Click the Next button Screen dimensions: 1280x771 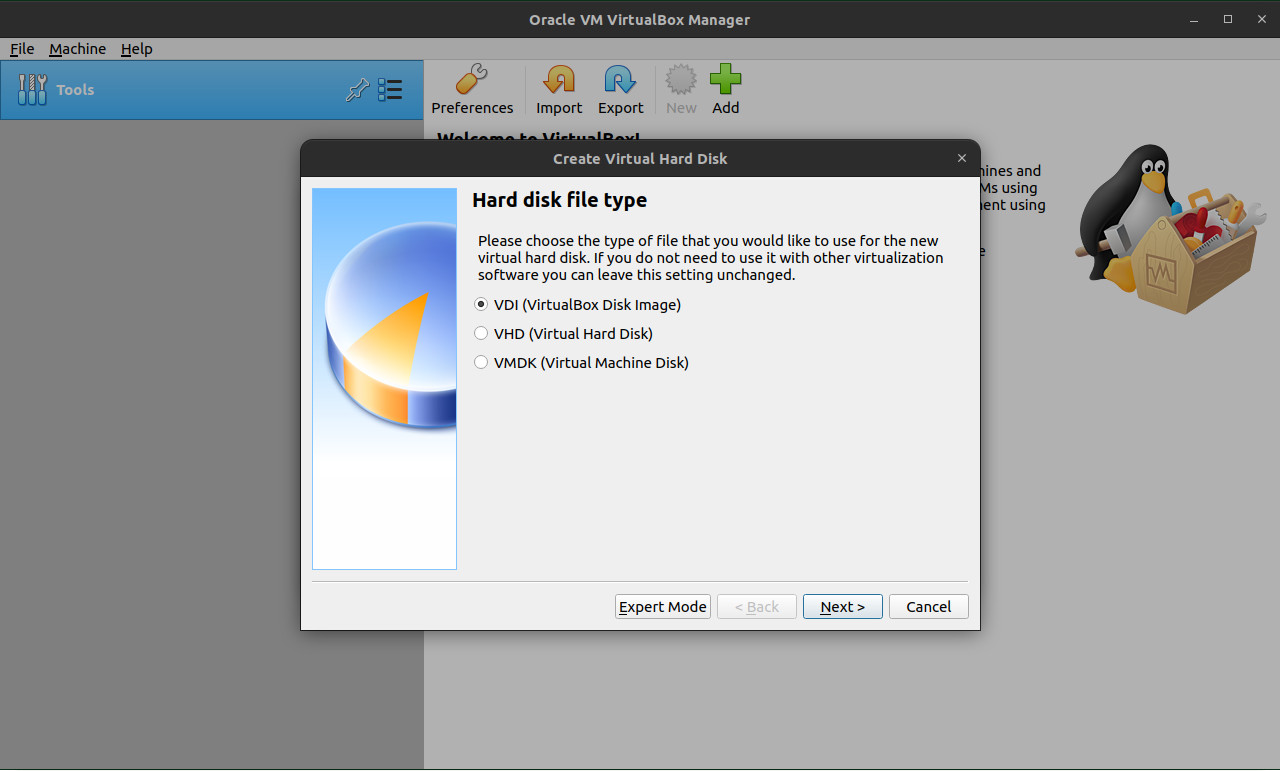tap(843, 607)
